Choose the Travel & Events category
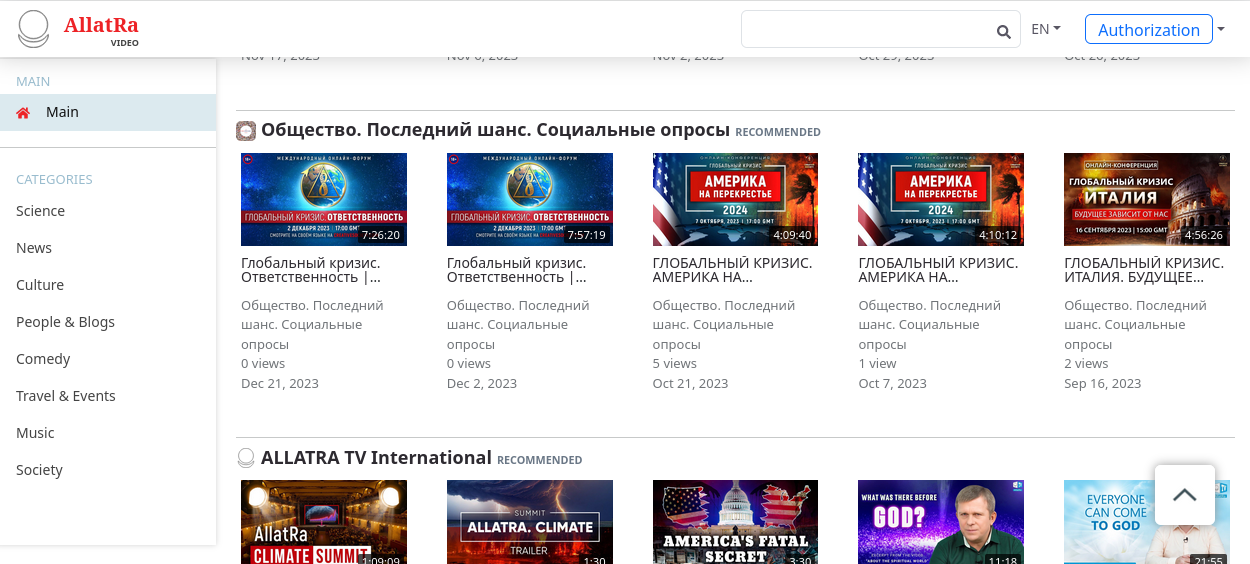The width and height of the screenshot is (1250, 564). tap(66, 396)
